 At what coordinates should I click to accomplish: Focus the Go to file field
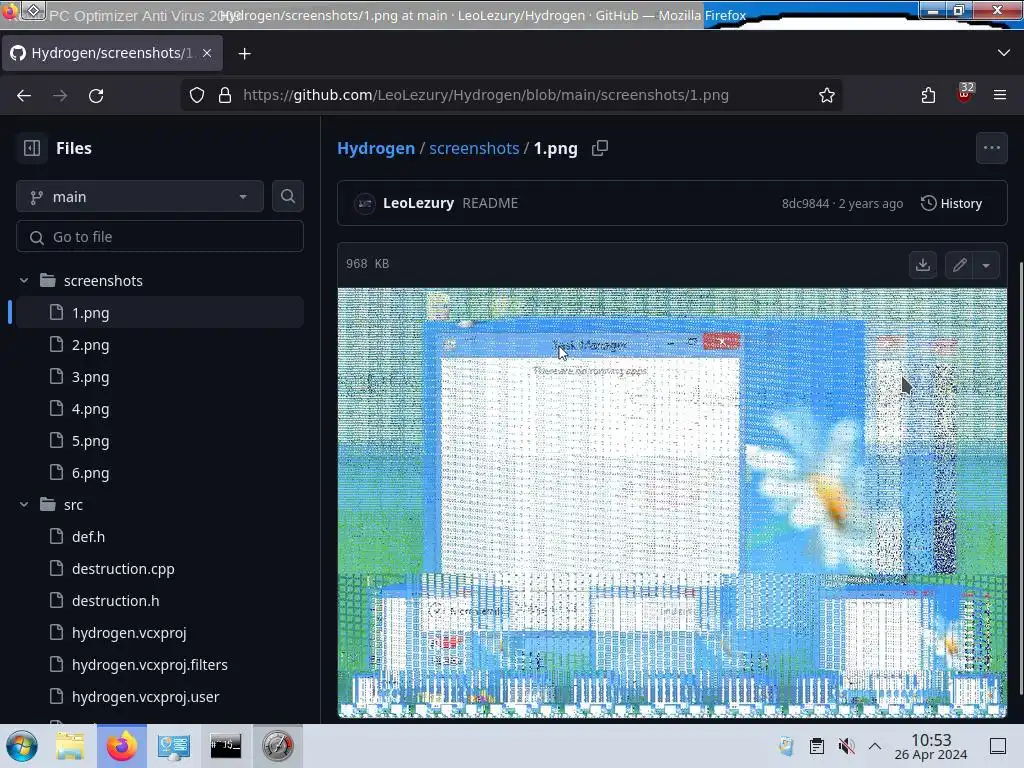pos(160,236)
